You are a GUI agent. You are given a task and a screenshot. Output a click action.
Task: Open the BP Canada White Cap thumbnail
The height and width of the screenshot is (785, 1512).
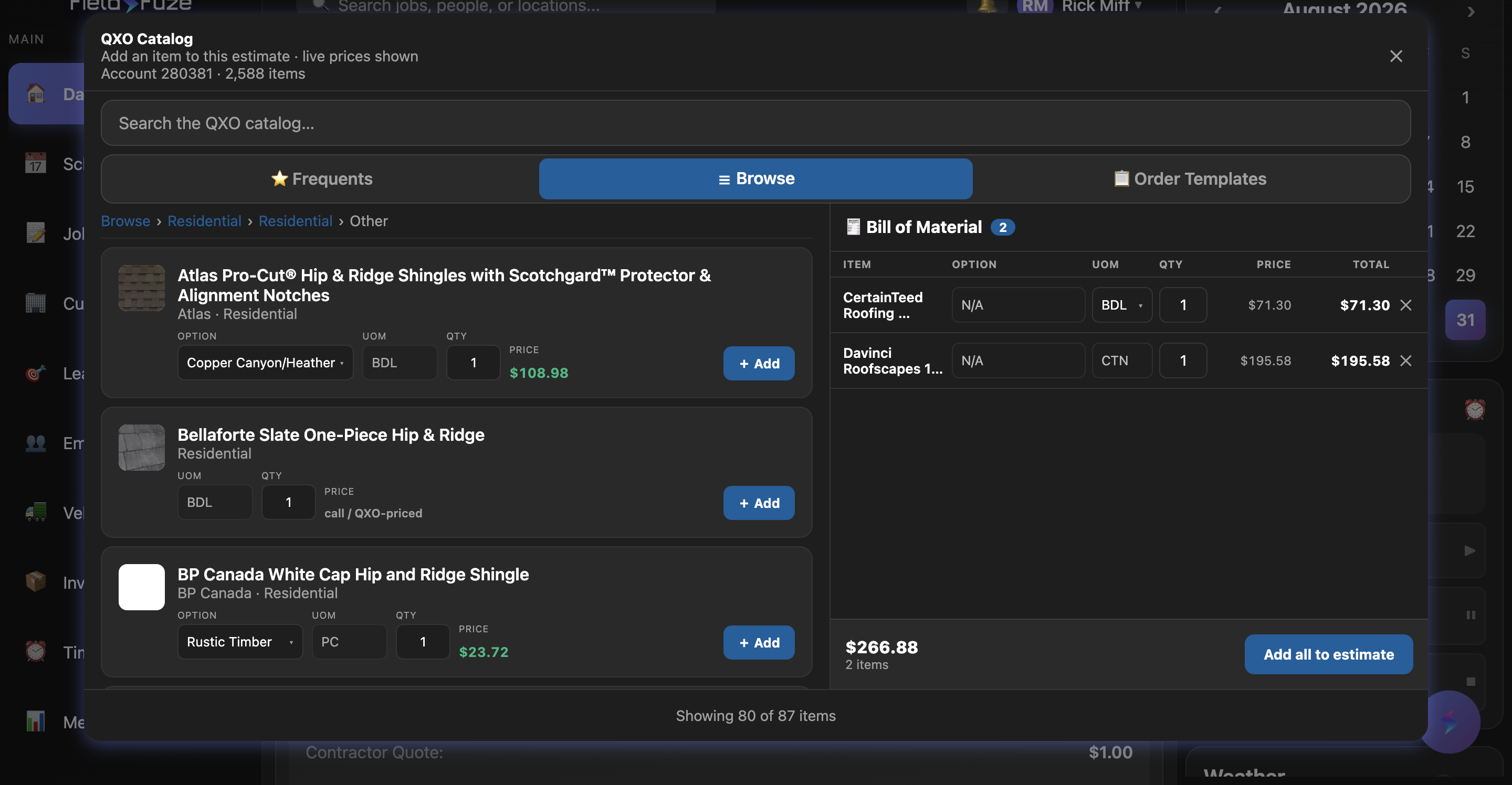pyautogui.click(x=141, y=587)
